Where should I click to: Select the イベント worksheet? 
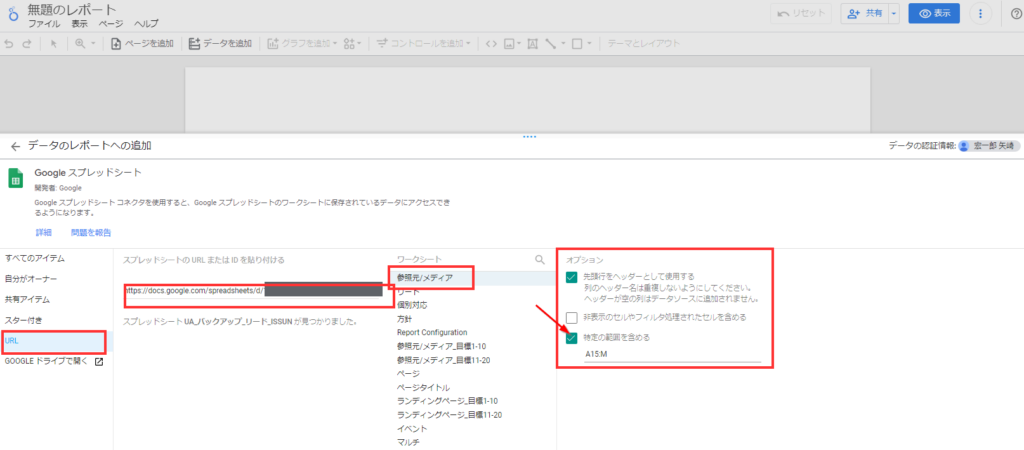coord(412,428)
